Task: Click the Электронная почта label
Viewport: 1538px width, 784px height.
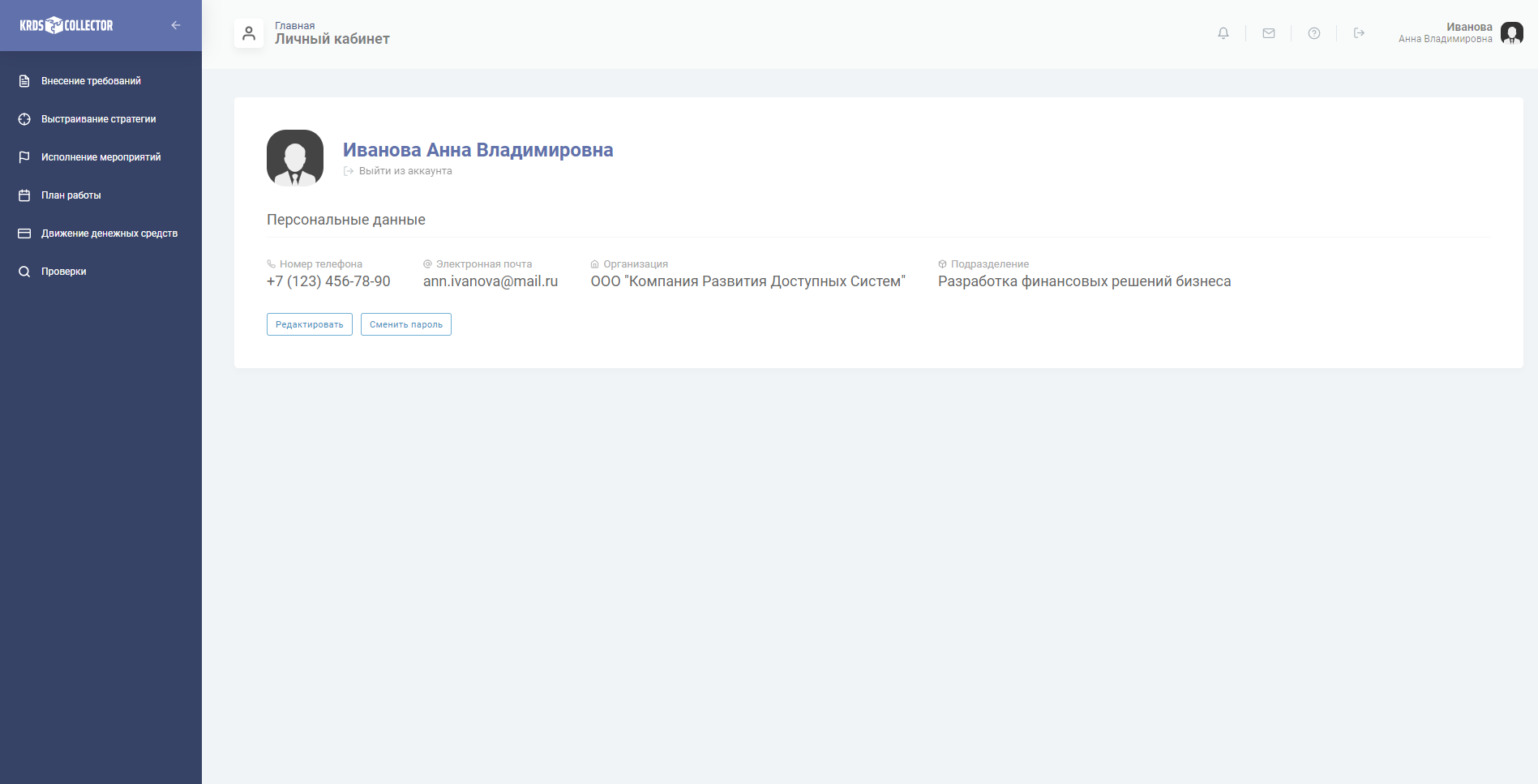Action: pos(484,264)
